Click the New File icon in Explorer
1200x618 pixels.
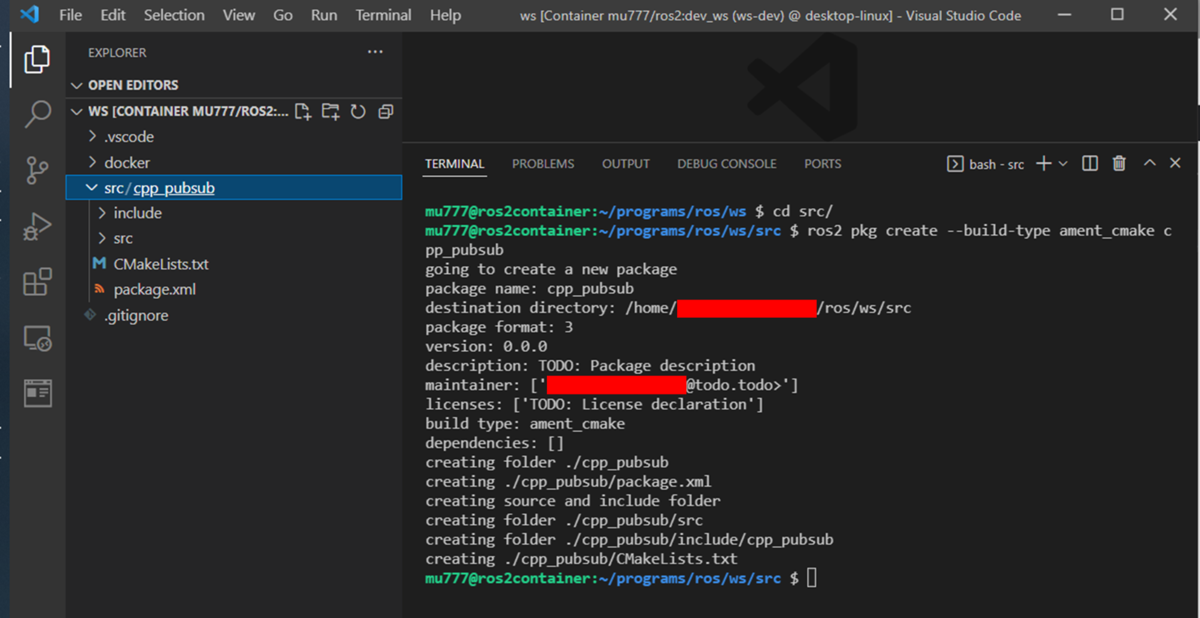click(x=303, y=112)
